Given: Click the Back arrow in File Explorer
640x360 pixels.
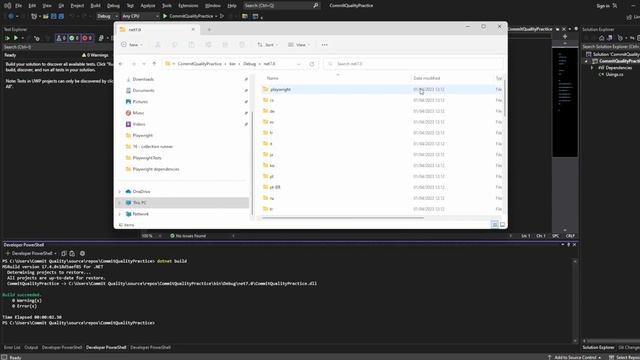Looking at the screenshot, I should (x=121, y=64).
